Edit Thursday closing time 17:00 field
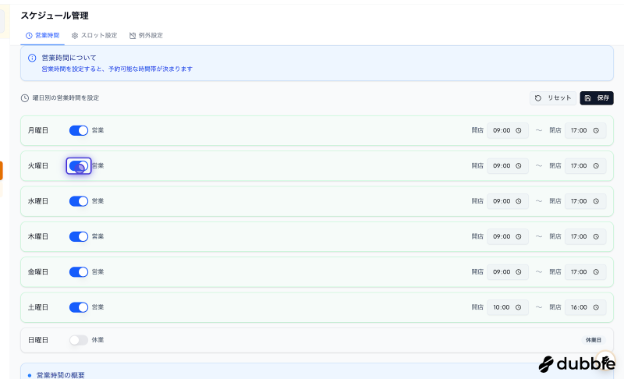 (585, 236)
